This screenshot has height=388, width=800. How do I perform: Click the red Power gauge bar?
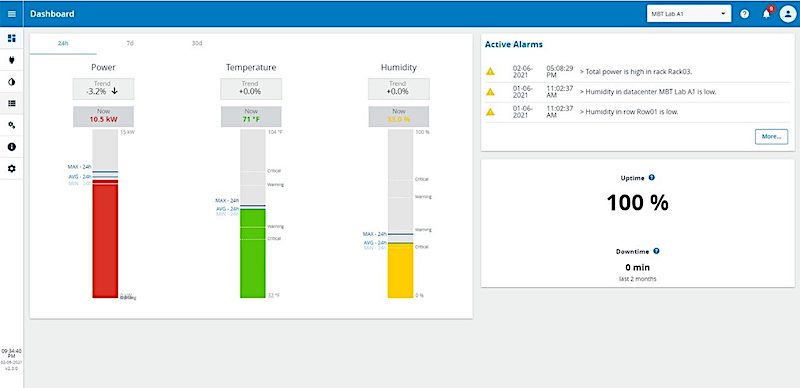(105, 239)
